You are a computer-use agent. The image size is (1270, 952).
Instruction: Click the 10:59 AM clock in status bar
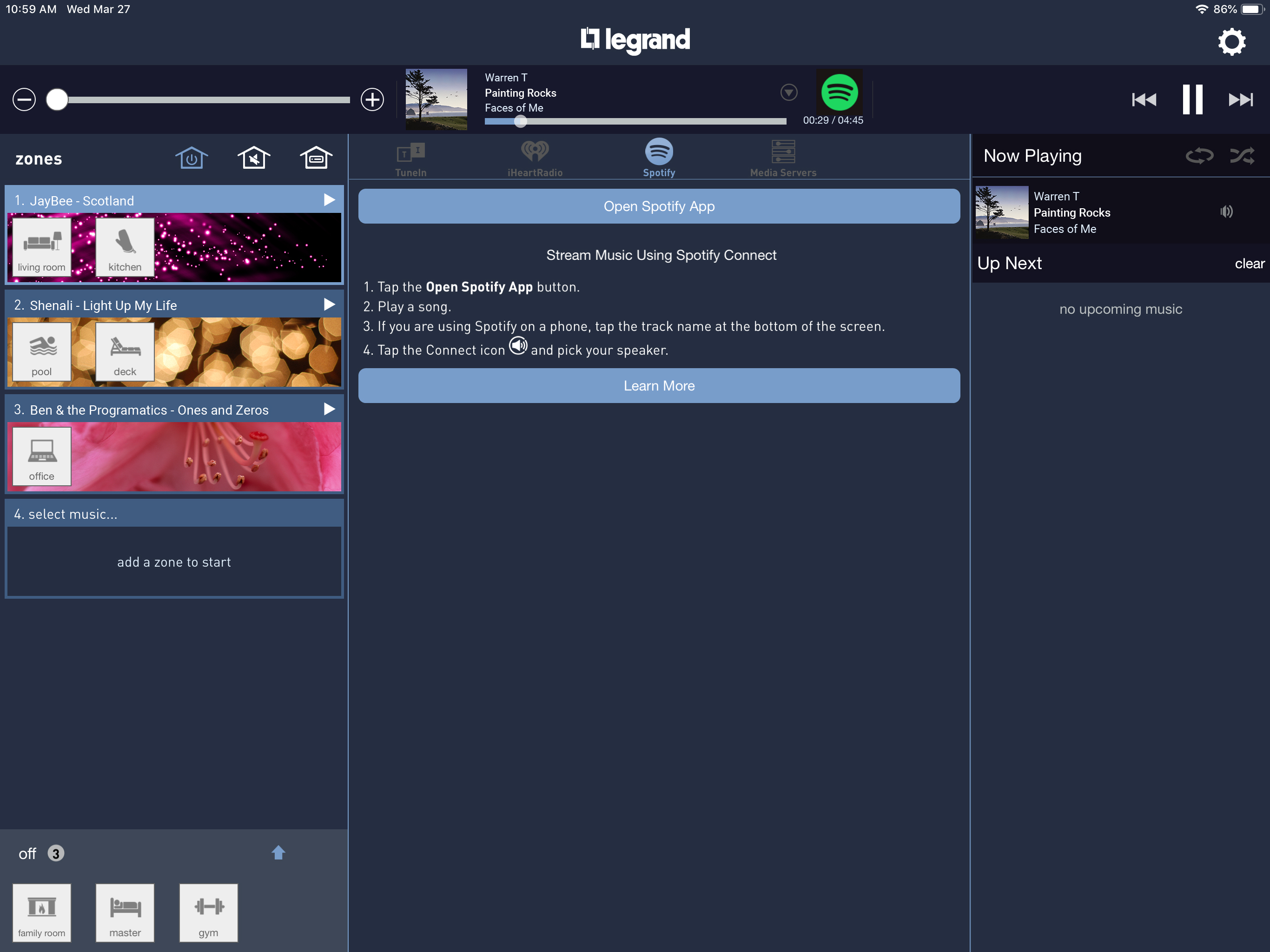pos(31,9)
